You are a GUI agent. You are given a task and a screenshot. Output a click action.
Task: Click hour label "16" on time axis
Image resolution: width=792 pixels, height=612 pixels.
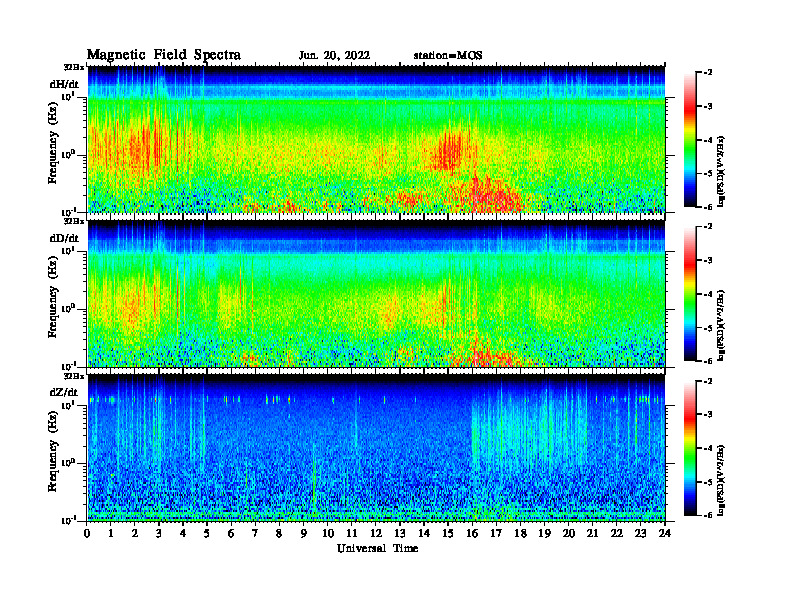(472, 533)
